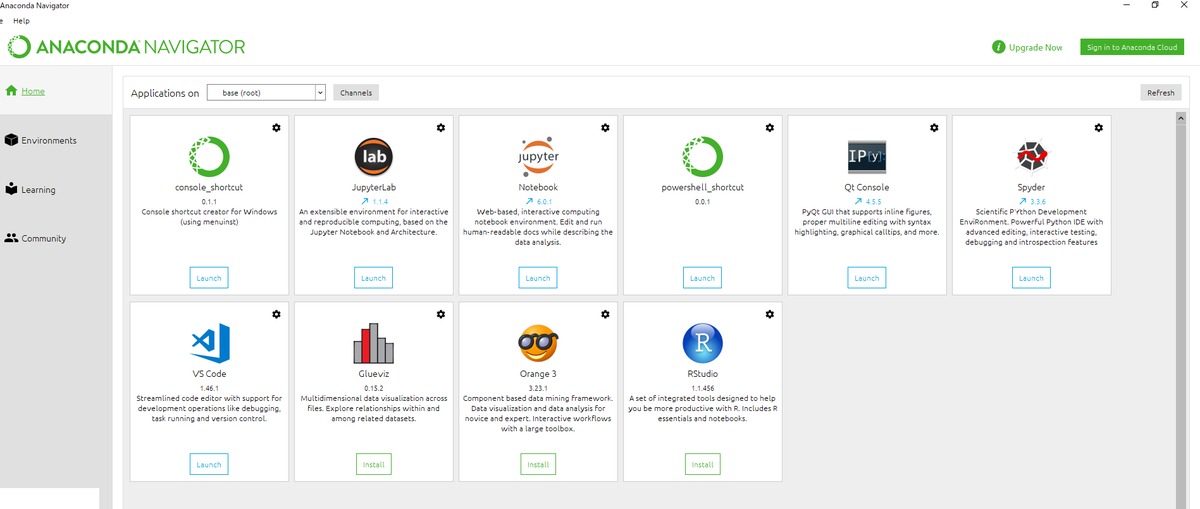Image resolution: width=1200 pixels, height=509 pixels.
Task: Click the VS Code version 1.46.1 text
Action: tap(209, 388)
